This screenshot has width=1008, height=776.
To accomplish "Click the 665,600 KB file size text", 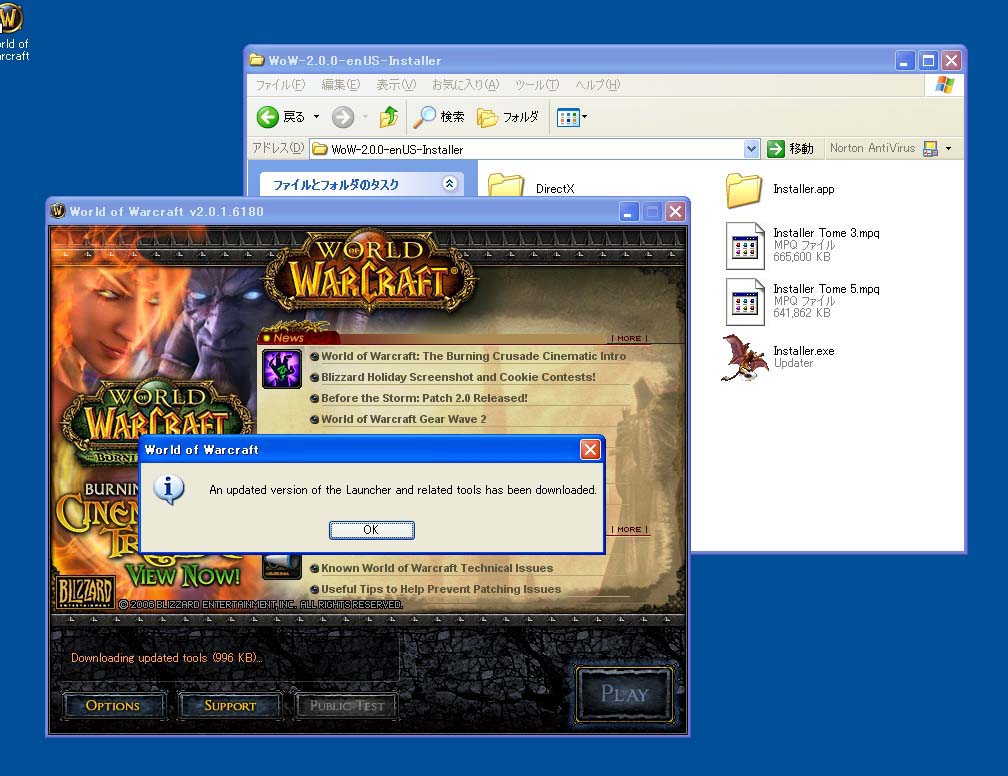I will [802, 257].
